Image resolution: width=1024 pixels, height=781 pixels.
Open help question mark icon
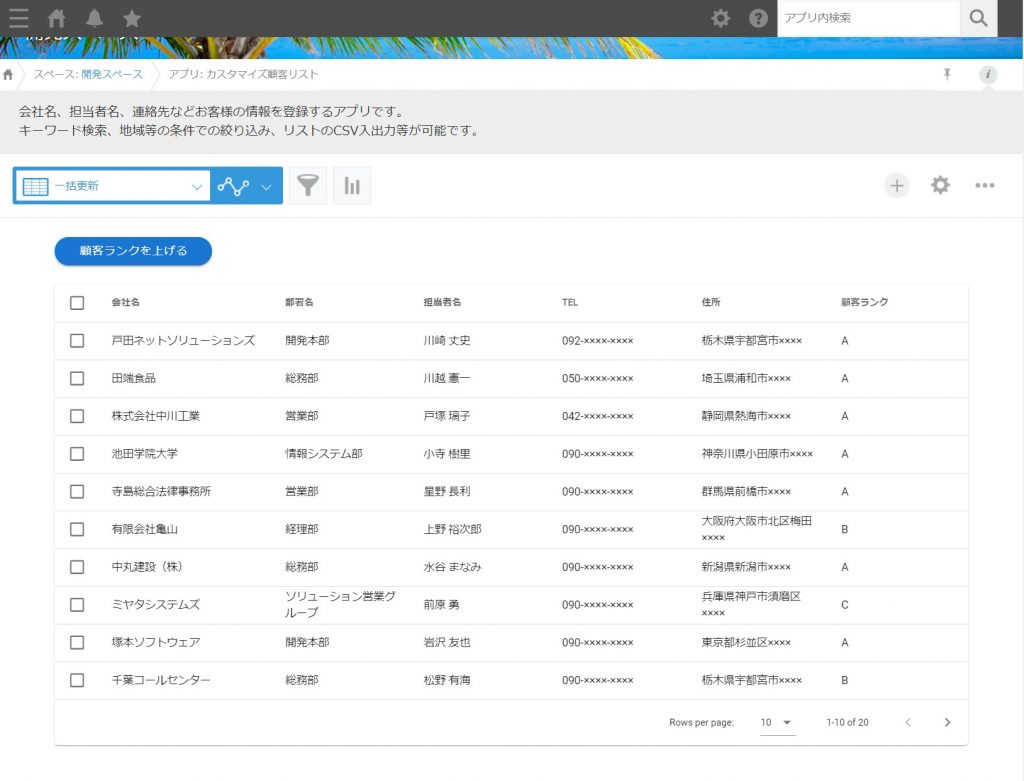758,18
